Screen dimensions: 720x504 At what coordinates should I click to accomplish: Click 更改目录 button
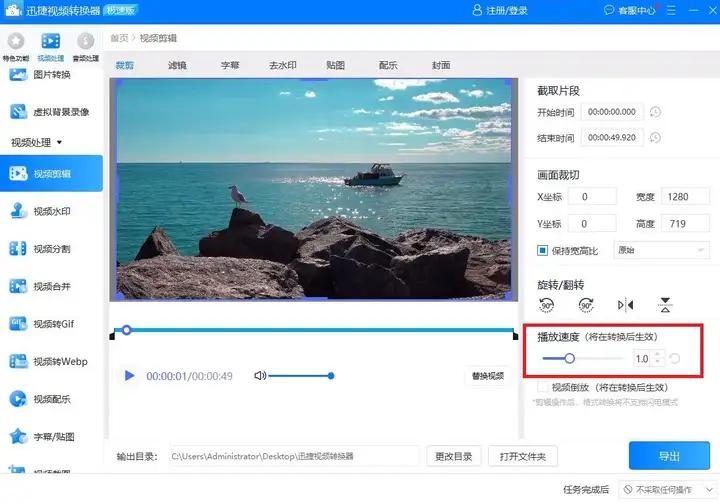coord(454,456)
